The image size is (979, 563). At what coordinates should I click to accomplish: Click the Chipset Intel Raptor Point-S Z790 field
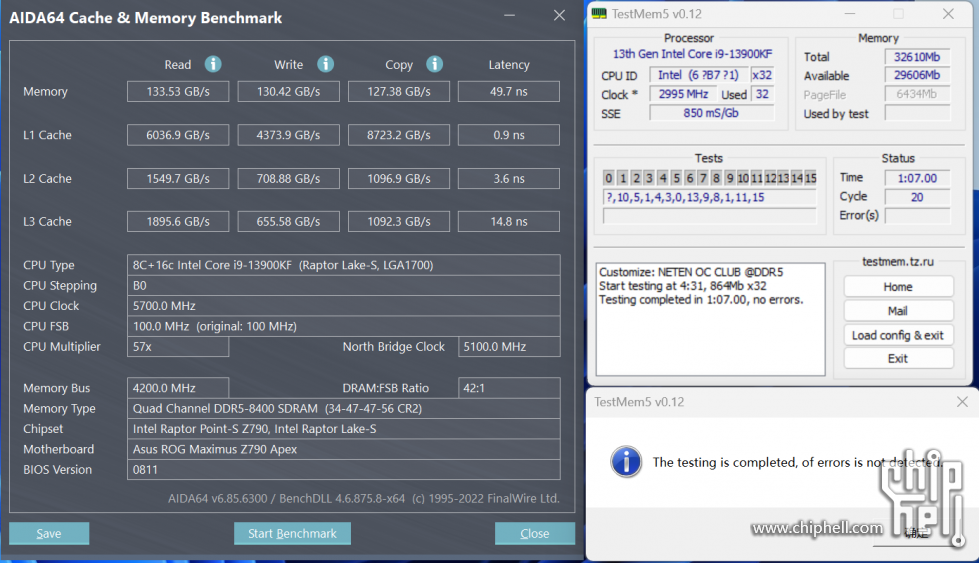343,429
